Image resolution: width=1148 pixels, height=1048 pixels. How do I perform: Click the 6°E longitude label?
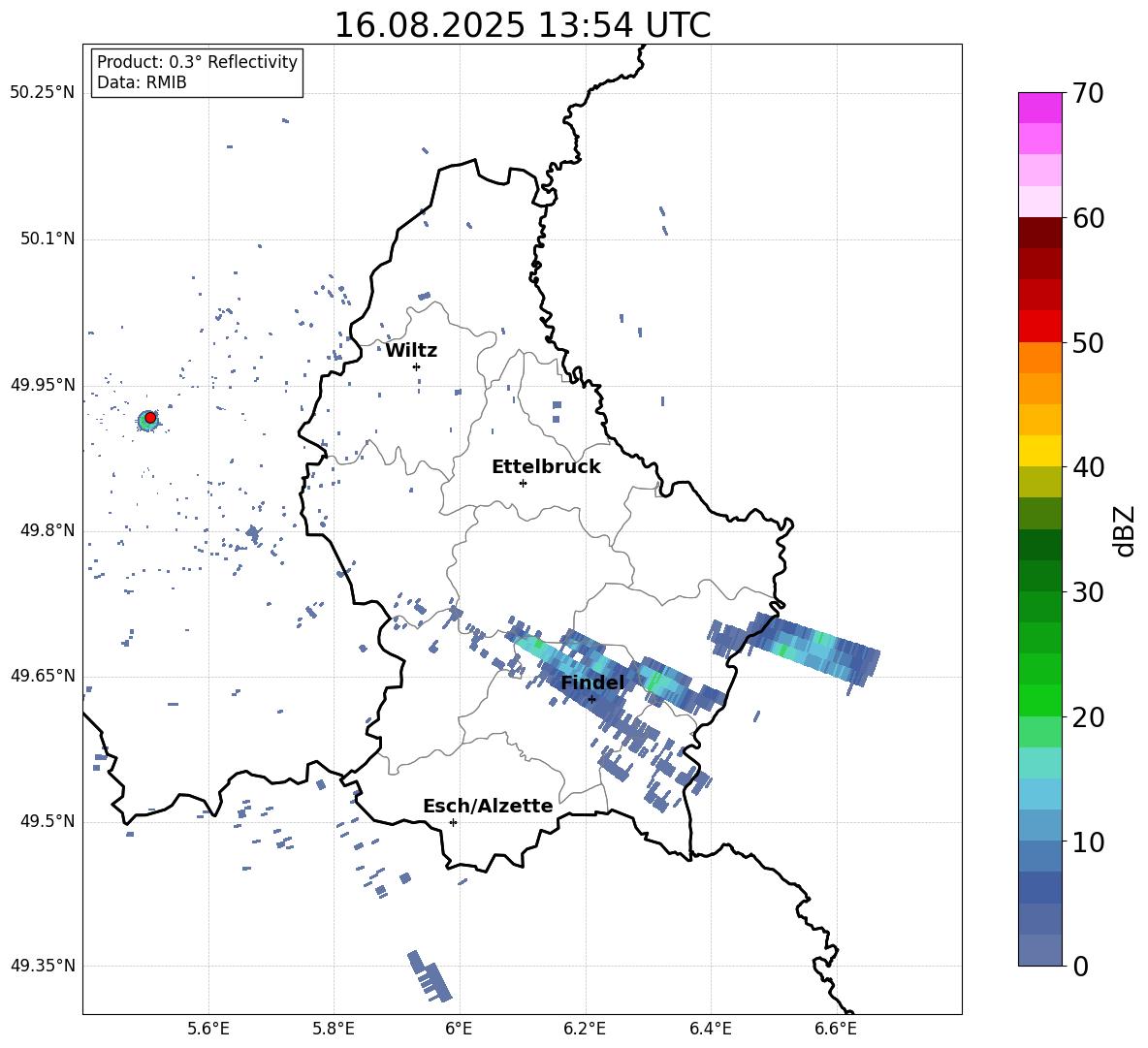click(459, 1029)
